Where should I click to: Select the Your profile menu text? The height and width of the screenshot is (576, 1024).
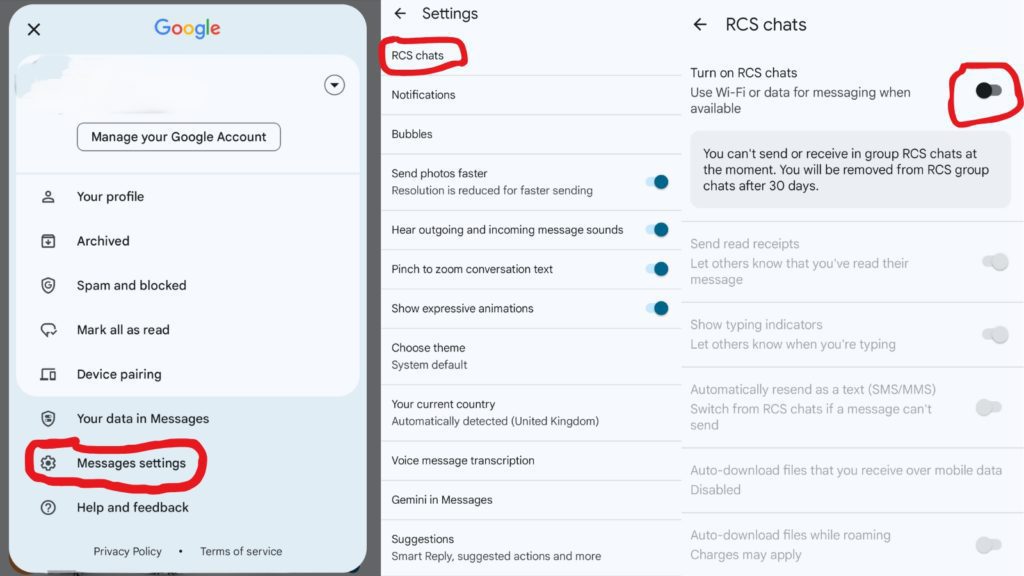click(x=110, y=197)
